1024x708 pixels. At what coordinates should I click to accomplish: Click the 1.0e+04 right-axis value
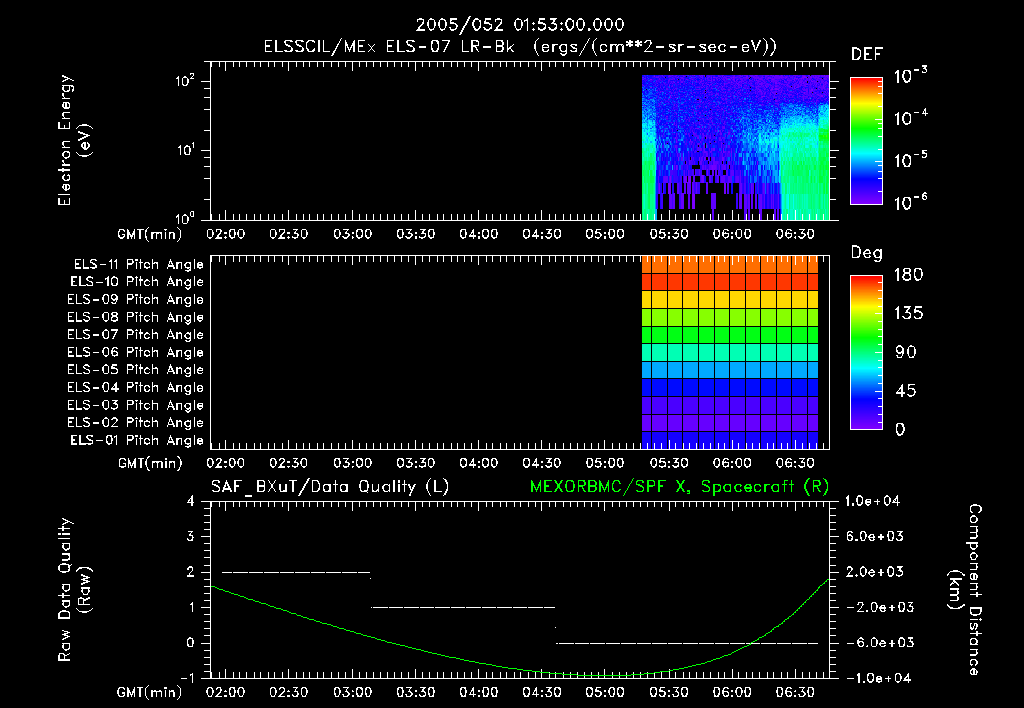pyautogui.click(x=873, y=502)
